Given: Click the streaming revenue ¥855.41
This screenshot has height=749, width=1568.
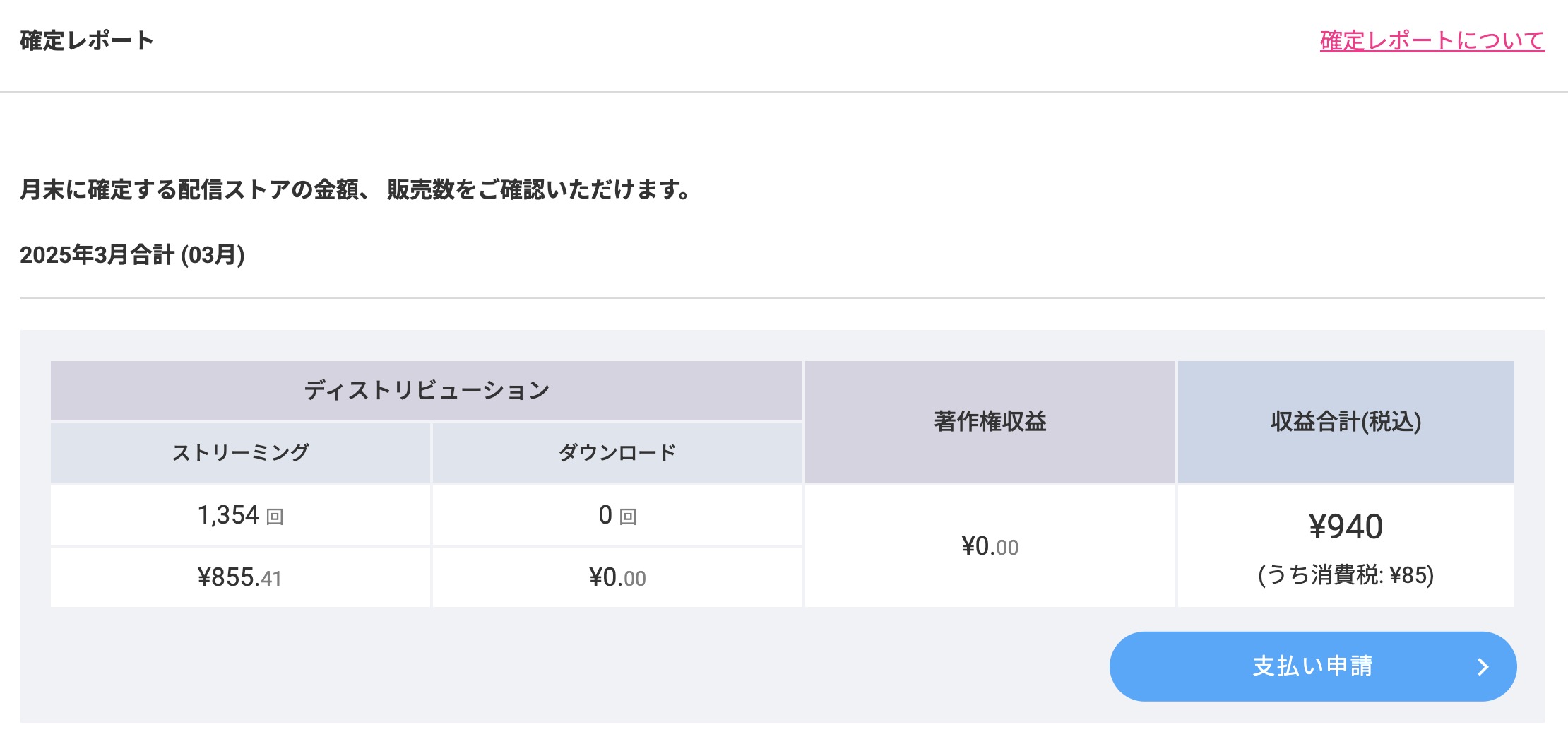Looking at the screenshot, I should pyautogui.click(x=239, y=578).
